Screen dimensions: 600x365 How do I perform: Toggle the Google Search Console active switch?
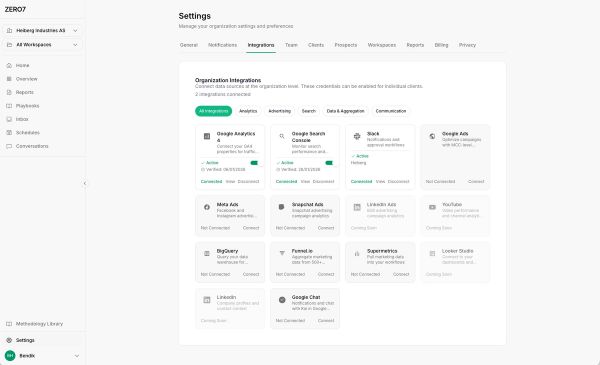pos(329,163)
